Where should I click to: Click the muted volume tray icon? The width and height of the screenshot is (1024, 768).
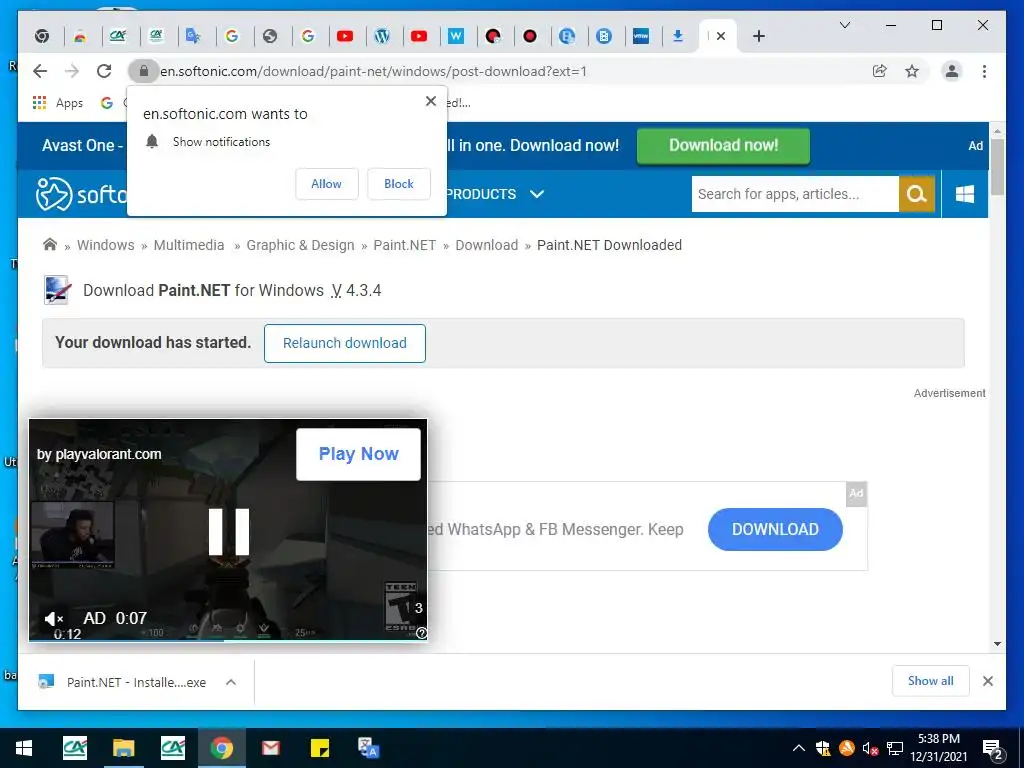870,748
